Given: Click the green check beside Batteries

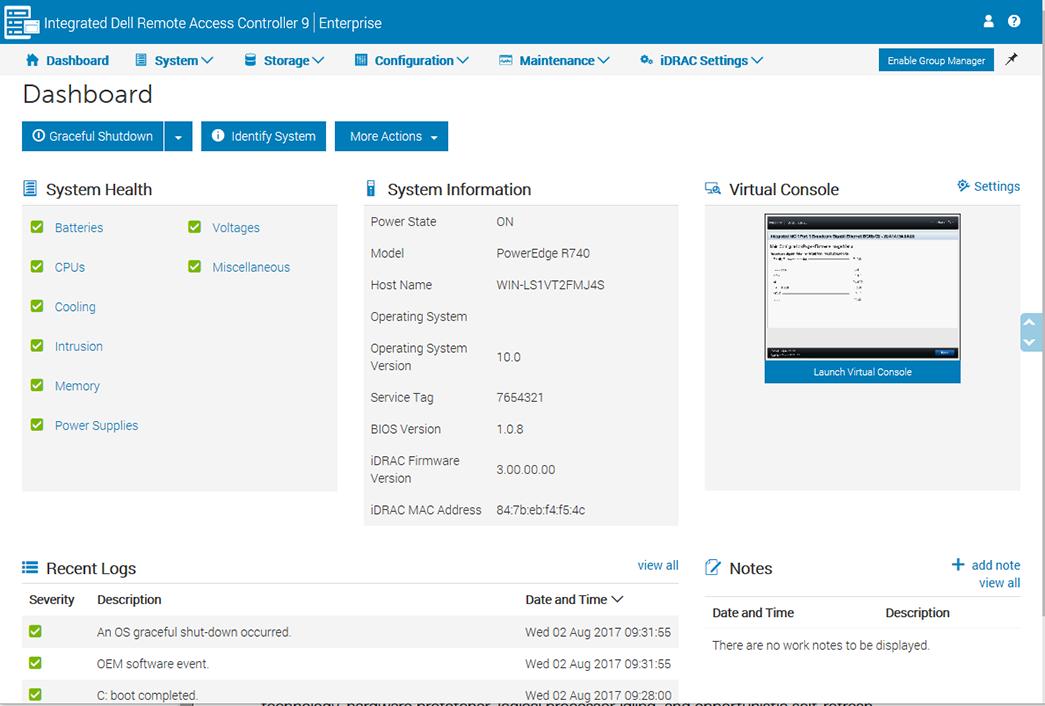Looking at the screenshot, I should (37, 227).
